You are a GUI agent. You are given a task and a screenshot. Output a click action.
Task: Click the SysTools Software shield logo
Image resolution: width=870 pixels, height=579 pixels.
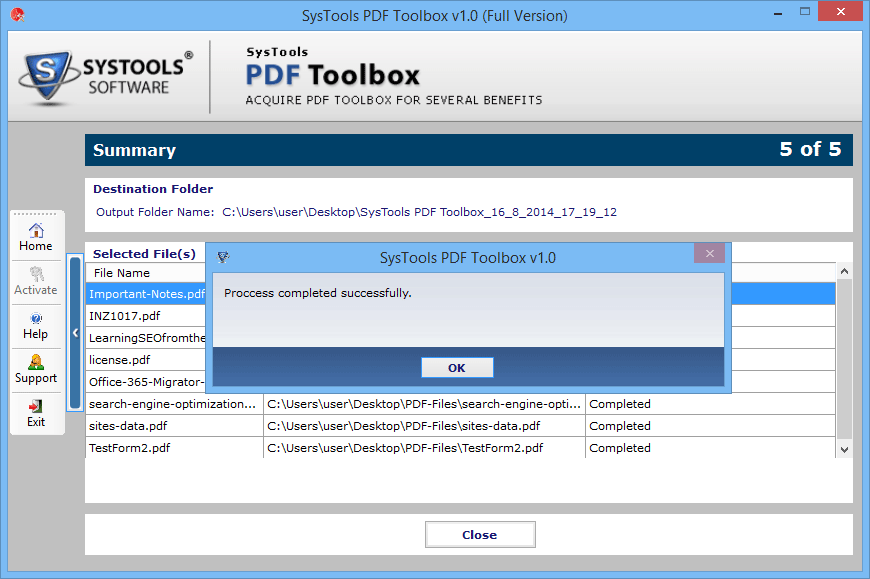47,76
